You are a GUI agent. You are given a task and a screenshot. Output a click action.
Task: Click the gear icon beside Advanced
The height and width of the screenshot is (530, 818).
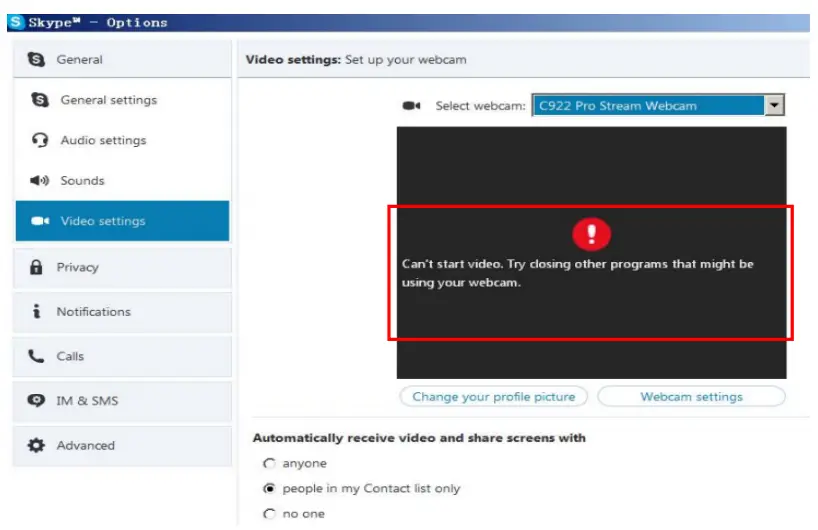tap(36, 445)
